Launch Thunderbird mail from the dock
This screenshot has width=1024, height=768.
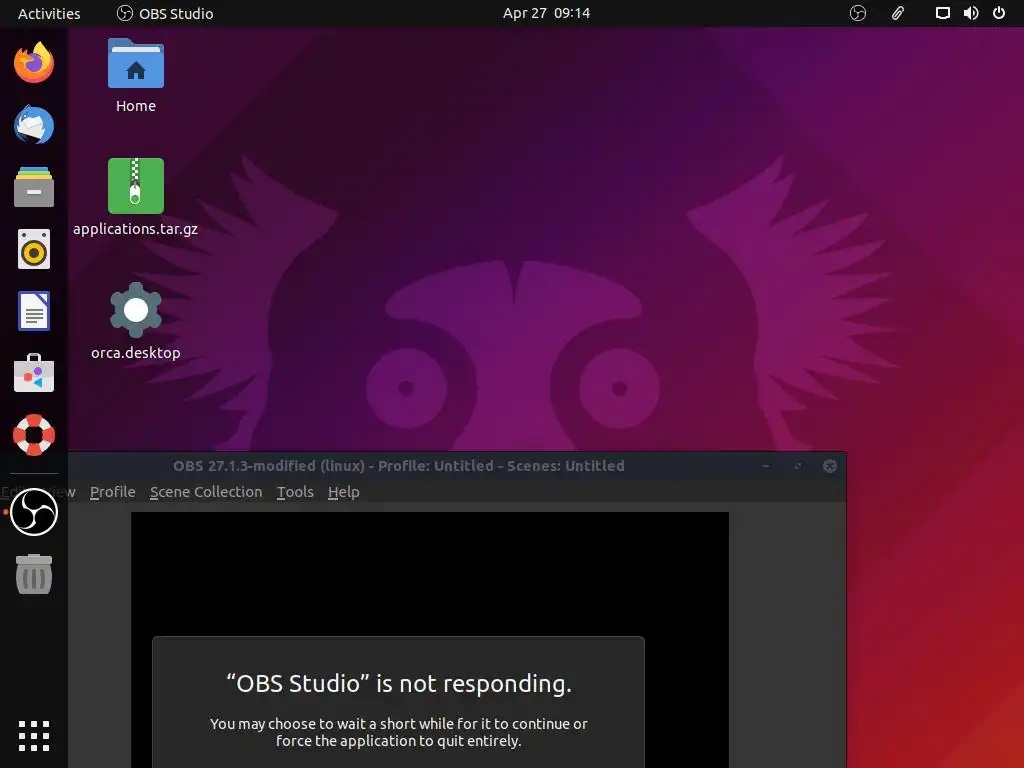(34, 125)
